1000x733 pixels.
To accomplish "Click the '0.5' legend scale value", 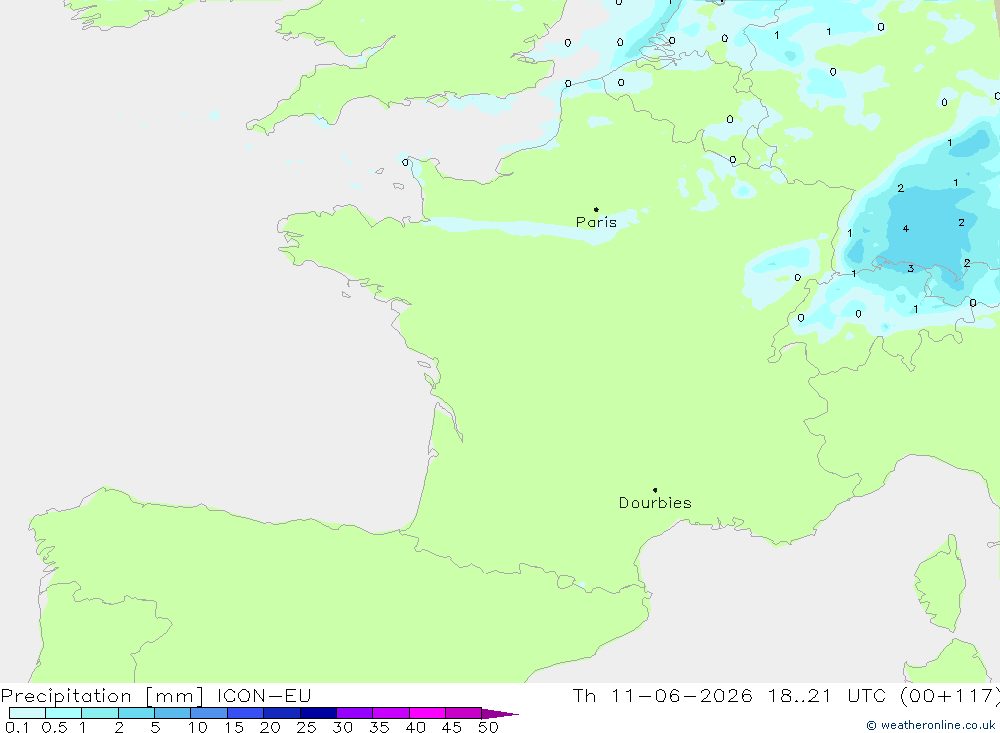I will click(54, 727).
